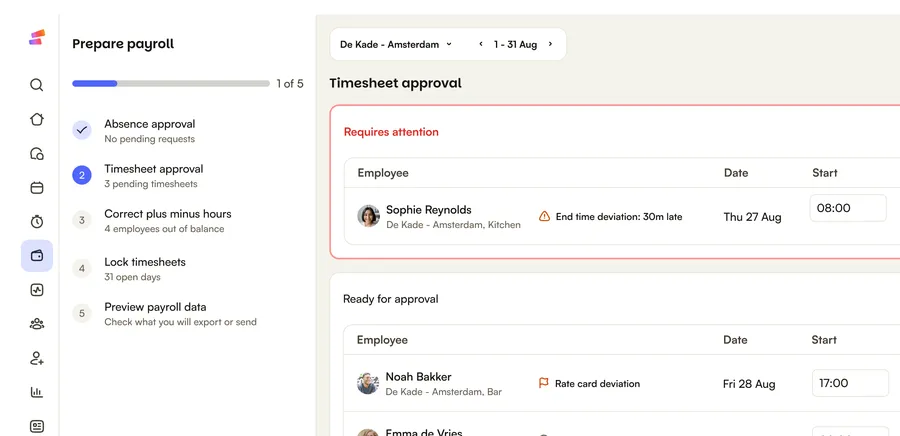Click Start column header in Requires attention table

[824, 173]
